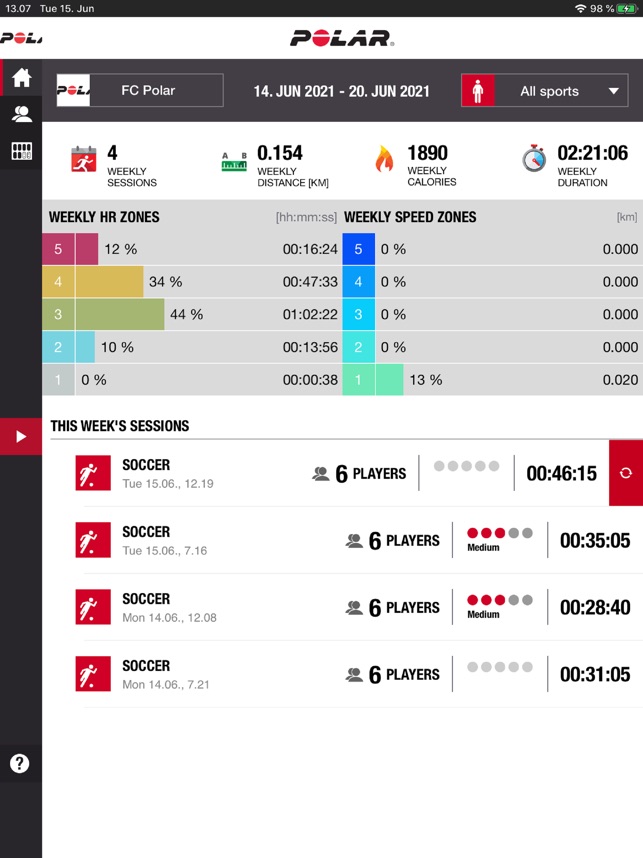Open the players icon in the sidebar
Screen dimensions: 643x858
20,114
